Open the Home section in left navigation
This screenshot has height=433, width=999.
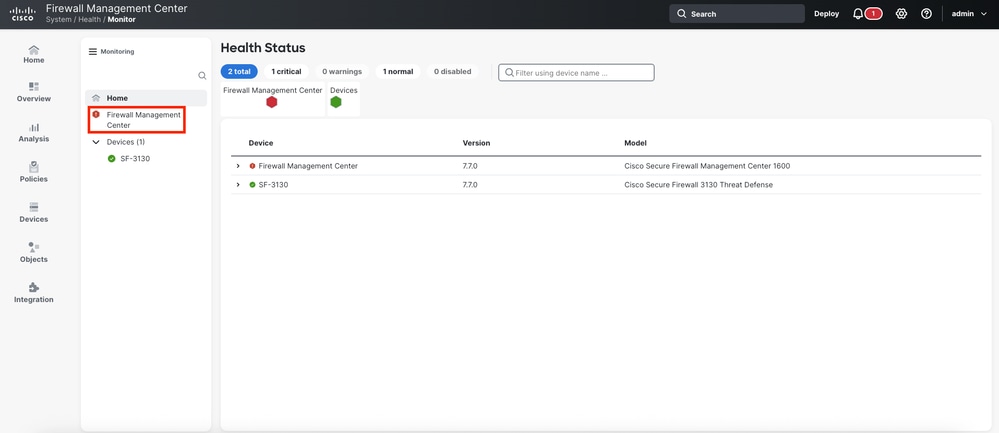[x=34, y=55]
